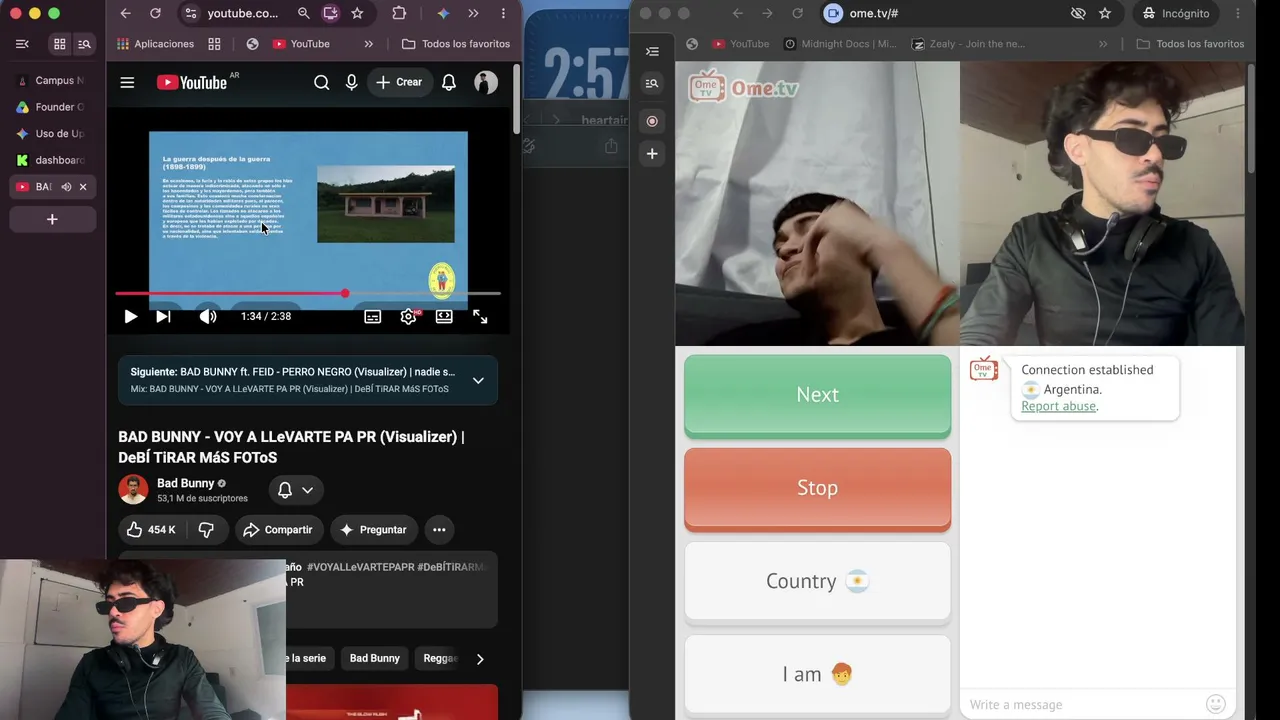Open the Bad Bunny channel name link
Screen dimensions: 1280x720
185,483
